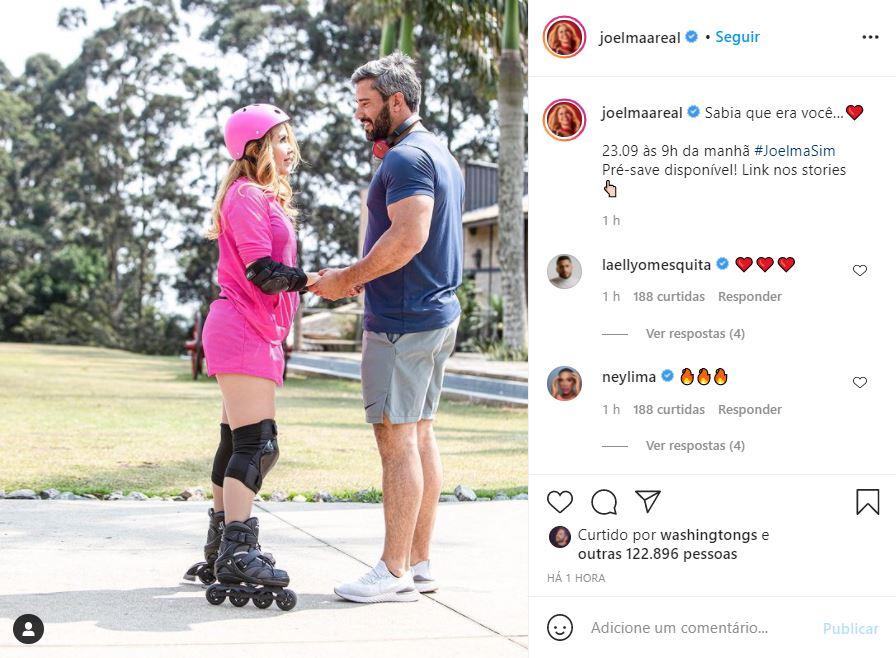
Task: Click the tagged people icon on photo
Action: pyautogui.click(x=29, y=629)
